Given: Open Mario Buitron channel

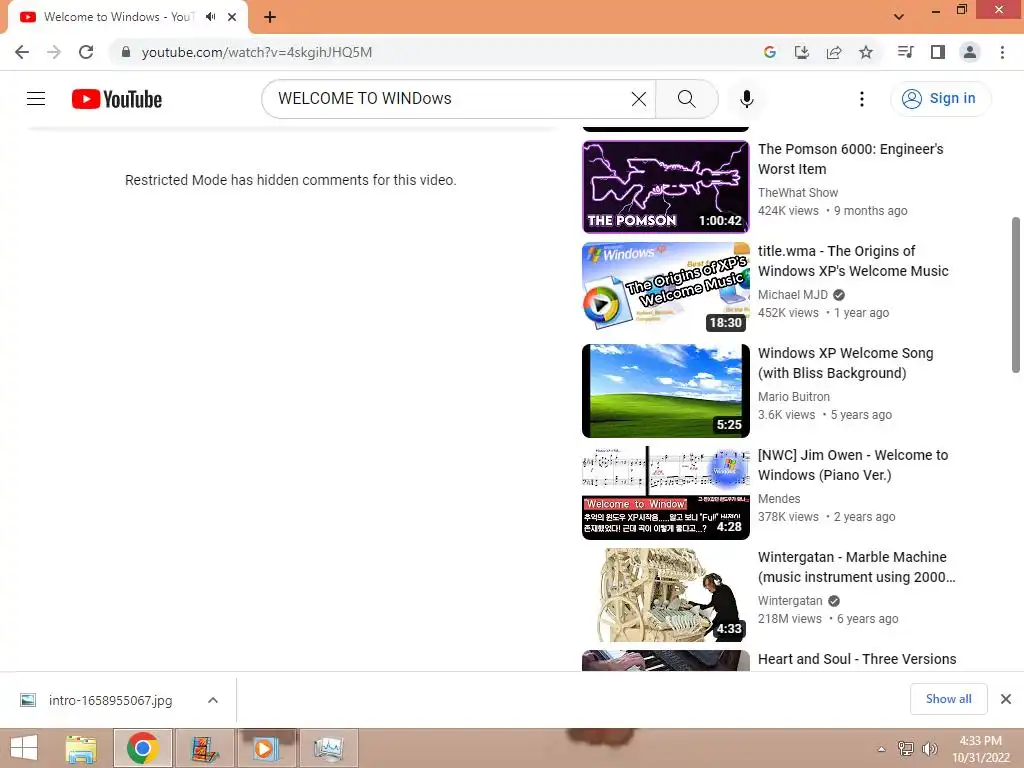Looking at the screenshot, I should 793,396.
